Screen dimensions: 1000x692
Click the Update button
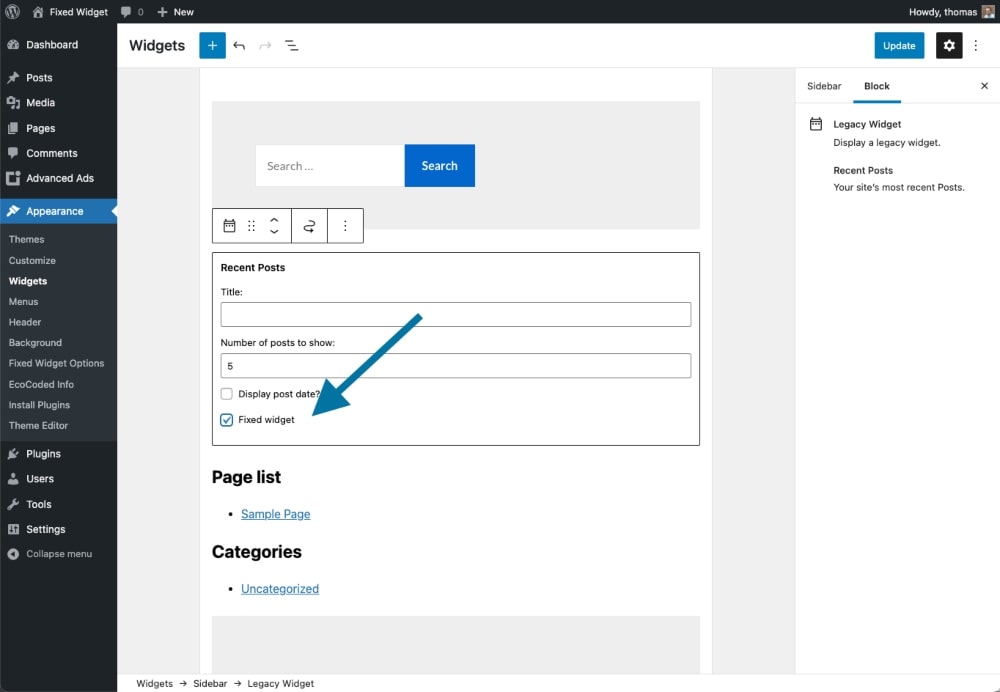[x=899, y=45]
